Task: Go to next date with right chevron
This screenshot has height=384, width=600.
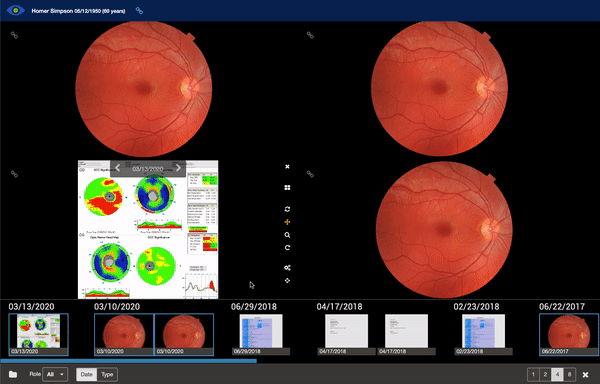Action: pos(178,168)
